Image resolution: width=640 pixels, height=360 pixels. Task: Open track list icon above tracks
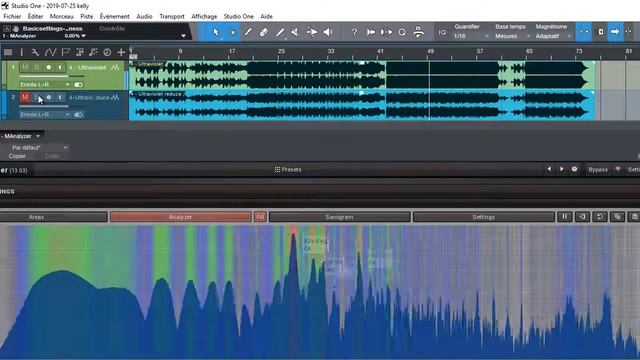(x=8, y=52)
